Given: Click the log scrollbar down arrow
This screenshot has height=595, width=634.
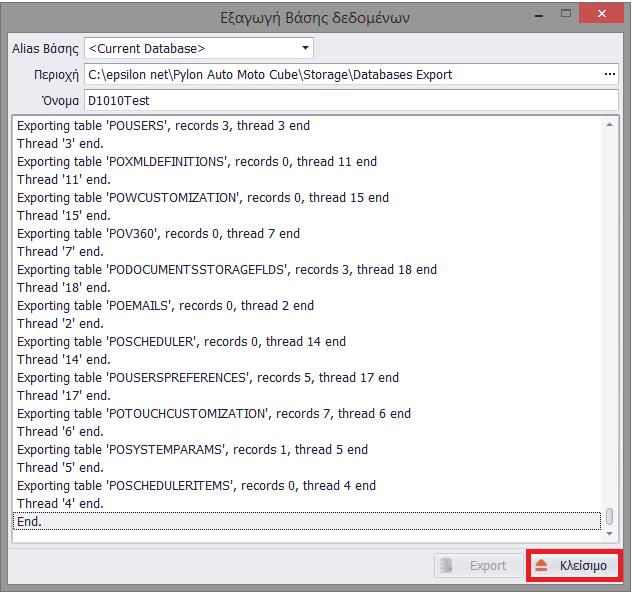Looking at the screenshot, I should [x=609, y=534].
